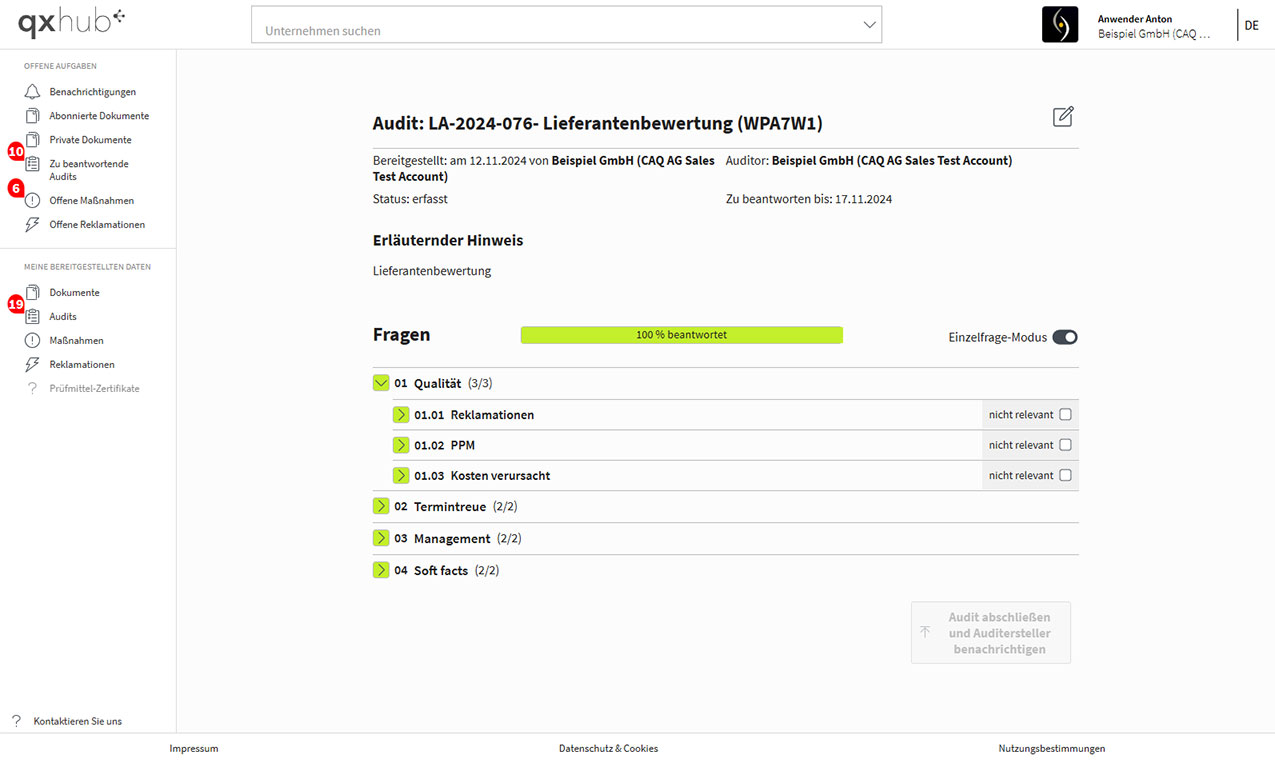
Task: Check nicht relevant for 01.02 PPM
Action: tap(1065, 445)
